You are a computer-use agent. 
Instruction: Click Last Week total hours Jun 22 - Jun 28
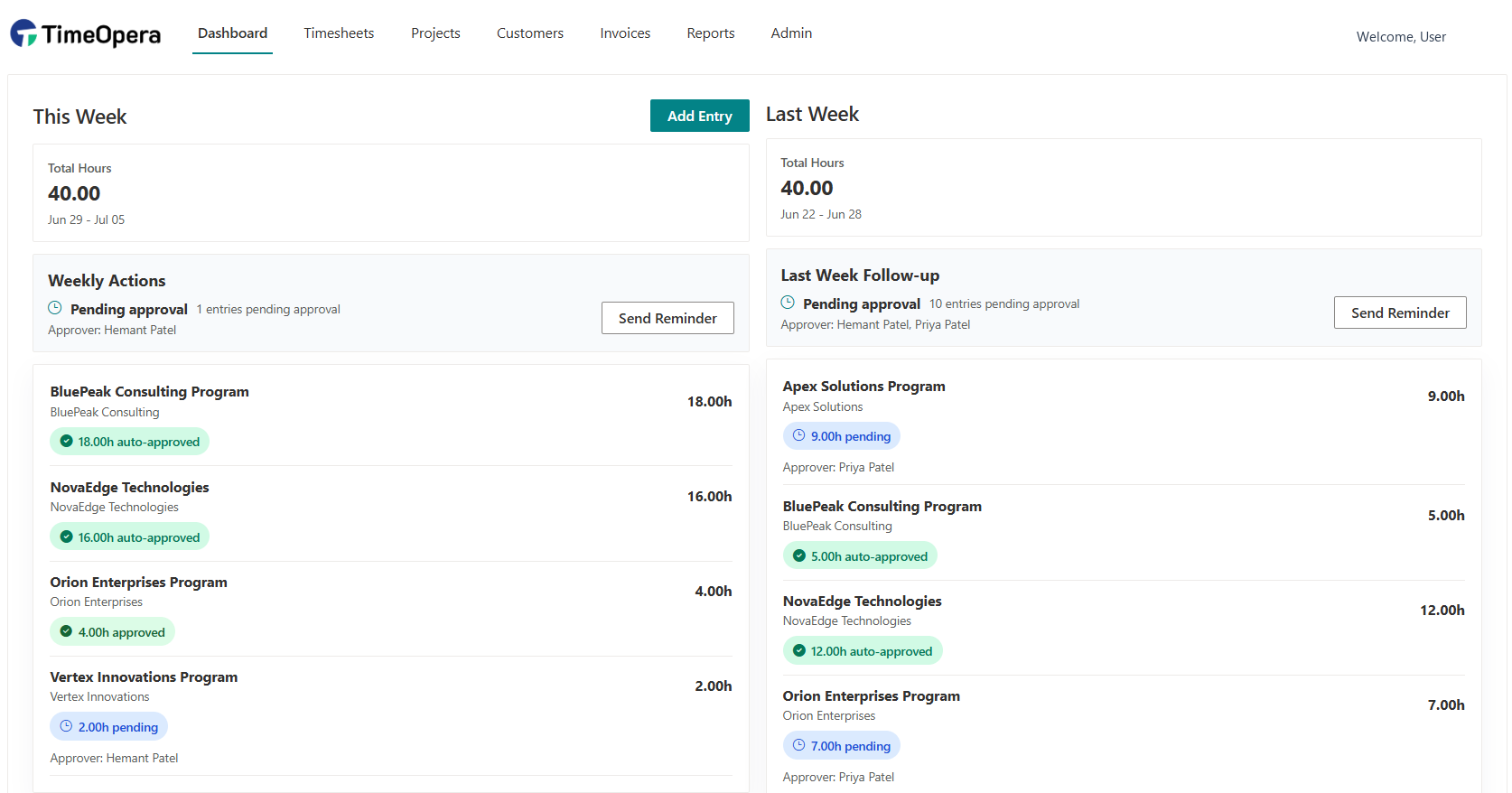click(1124, 187)
